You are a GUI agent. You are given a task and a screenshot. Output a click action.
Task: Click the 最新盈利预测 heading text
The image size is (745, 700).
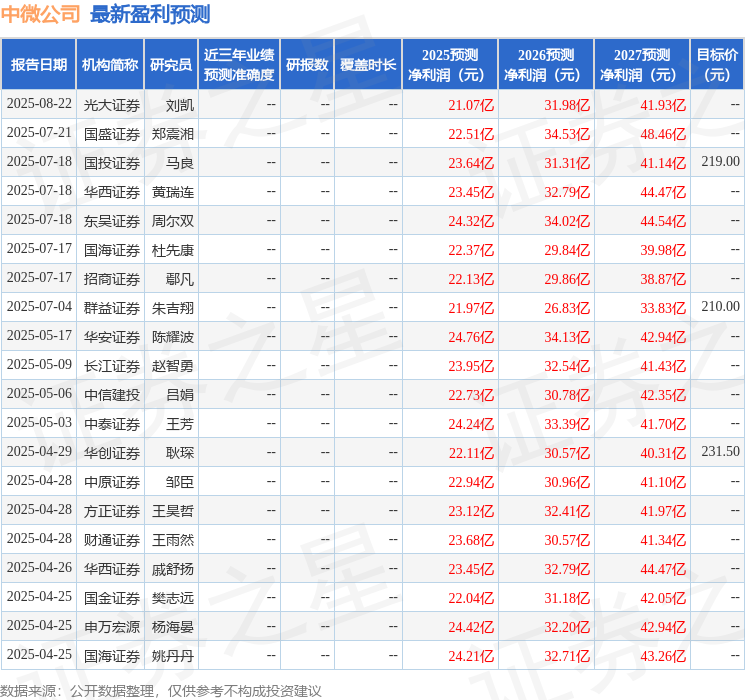pyautogui.click(x=150, y=15)
